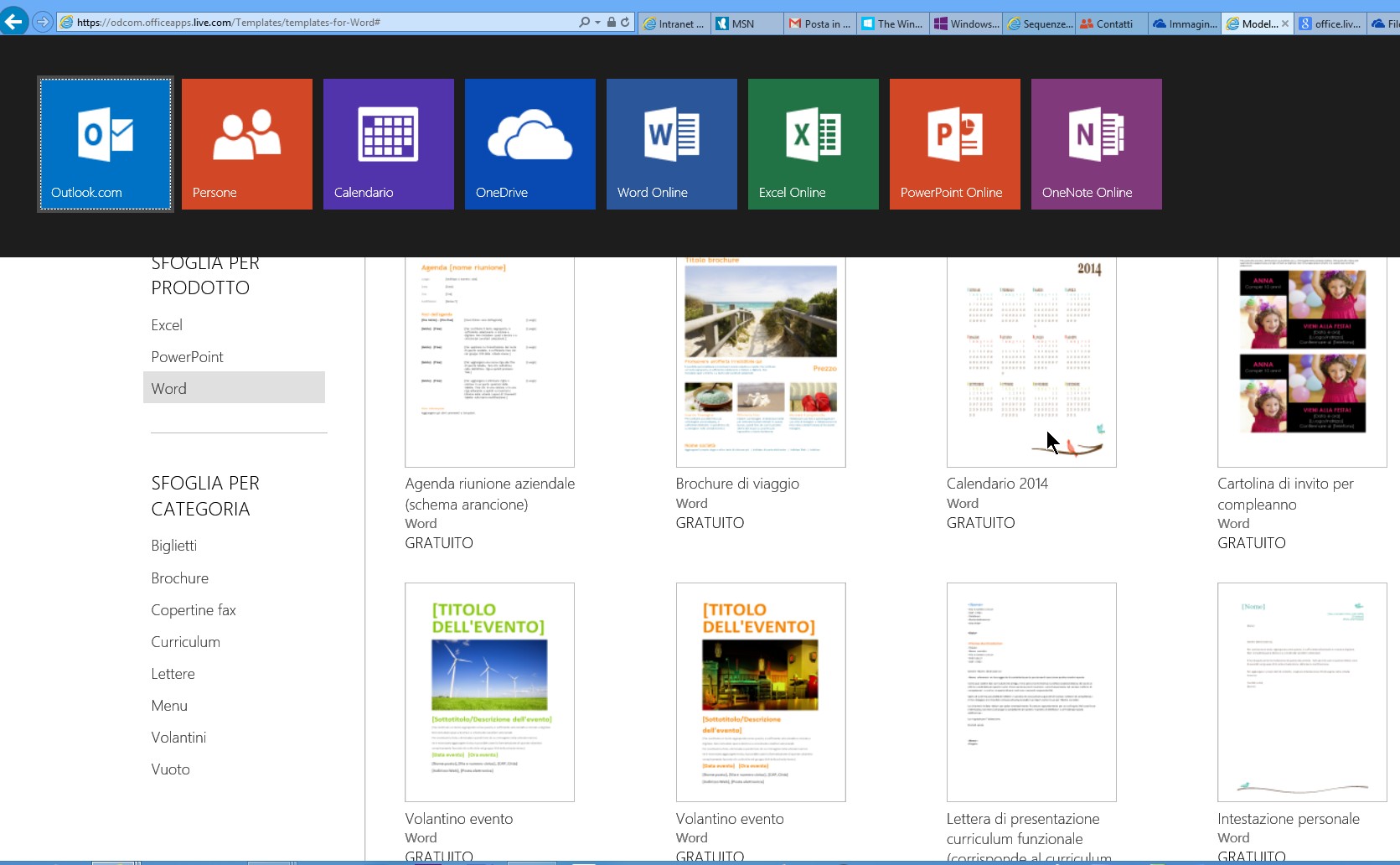Close the active Model... tab
The width and height of the screenshot is (1400, 865).
pyautogui.click(x=1285, y=23)
